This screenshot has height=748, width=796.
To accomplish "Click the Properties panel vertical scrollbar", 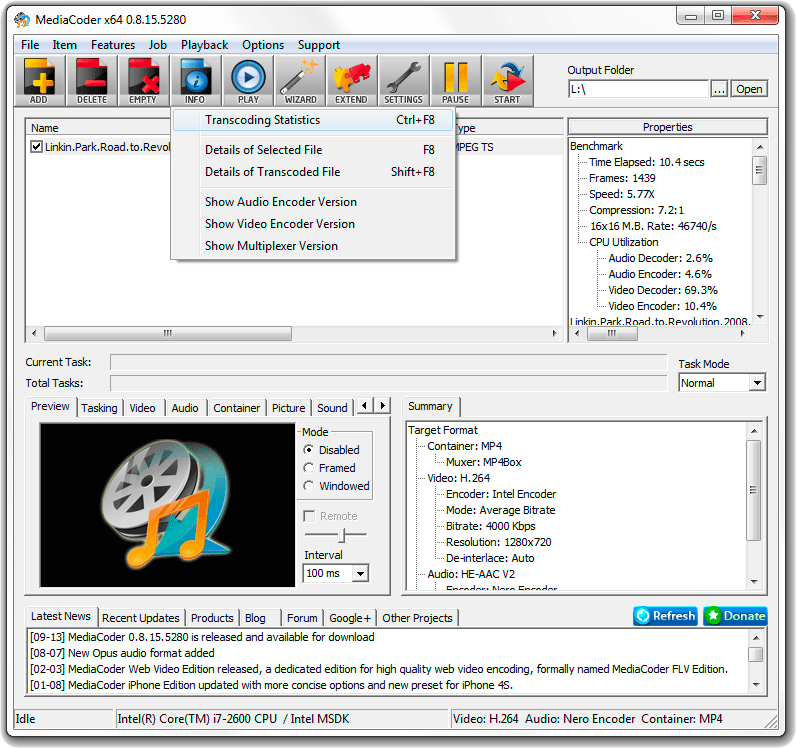I will click(x=759, y=171).
